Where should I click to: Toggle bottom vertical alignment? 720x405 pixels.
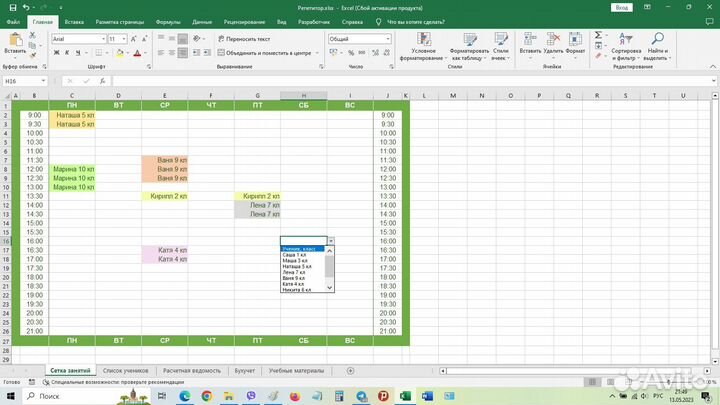click(182, 39)
